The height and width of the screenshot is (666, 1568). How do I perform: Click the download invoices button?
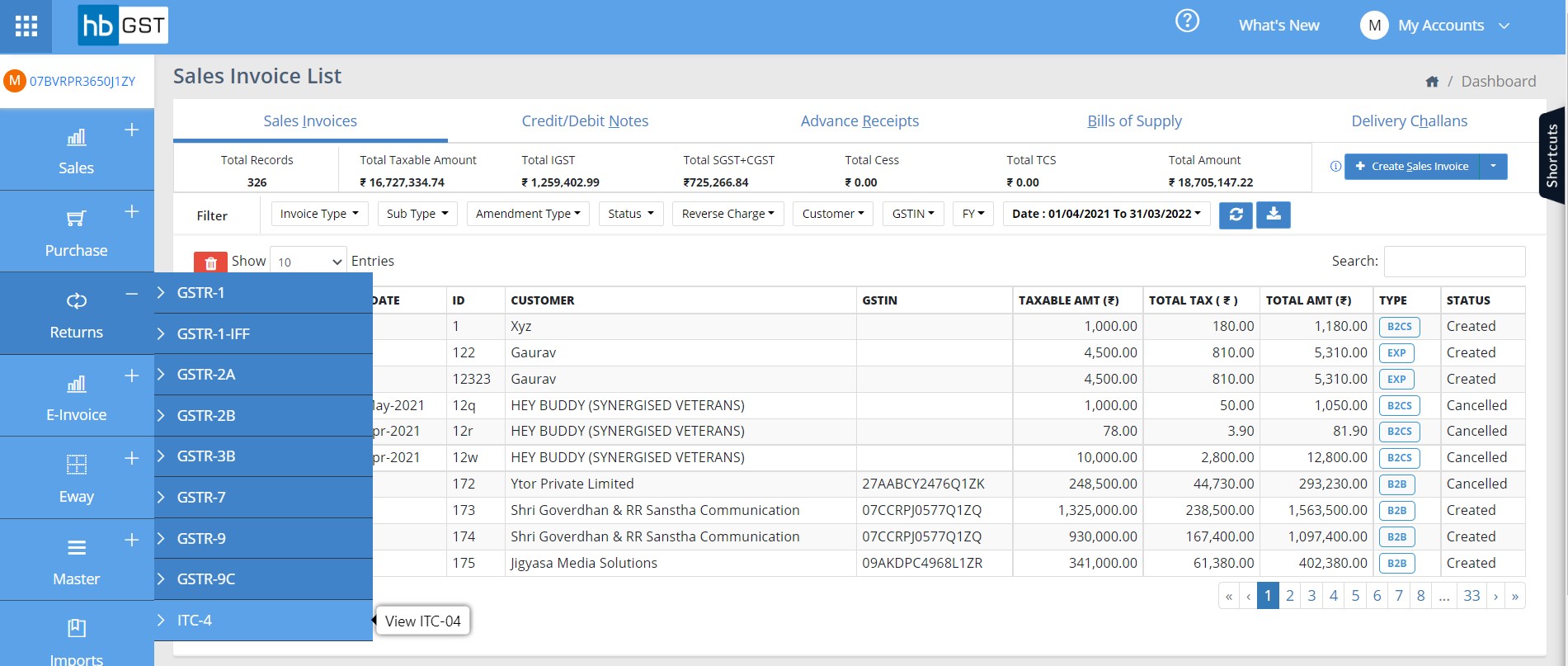tap(1274, 215)
